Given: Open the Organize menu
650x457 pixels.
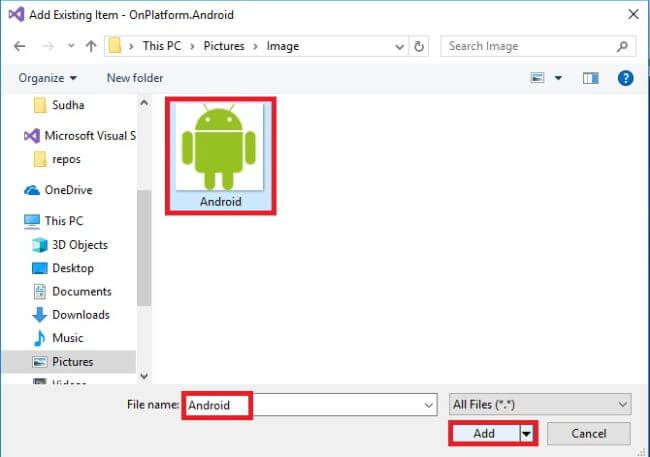Looking at the screenshot, I should [47, 78].
